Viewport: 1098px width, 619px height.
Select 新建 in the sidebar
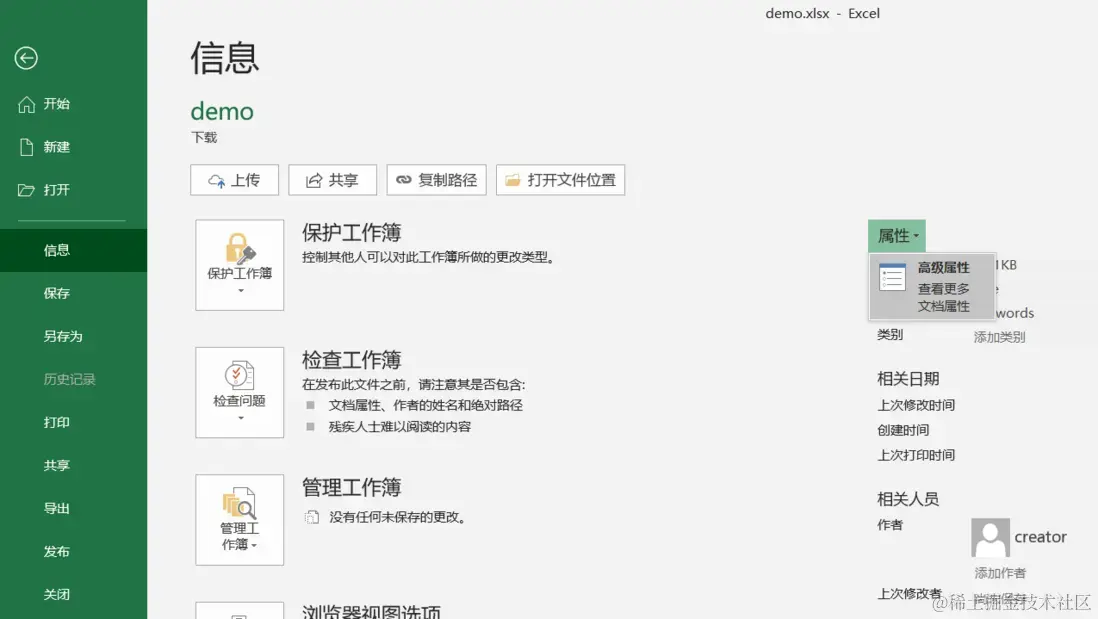[x=74, y=147]
